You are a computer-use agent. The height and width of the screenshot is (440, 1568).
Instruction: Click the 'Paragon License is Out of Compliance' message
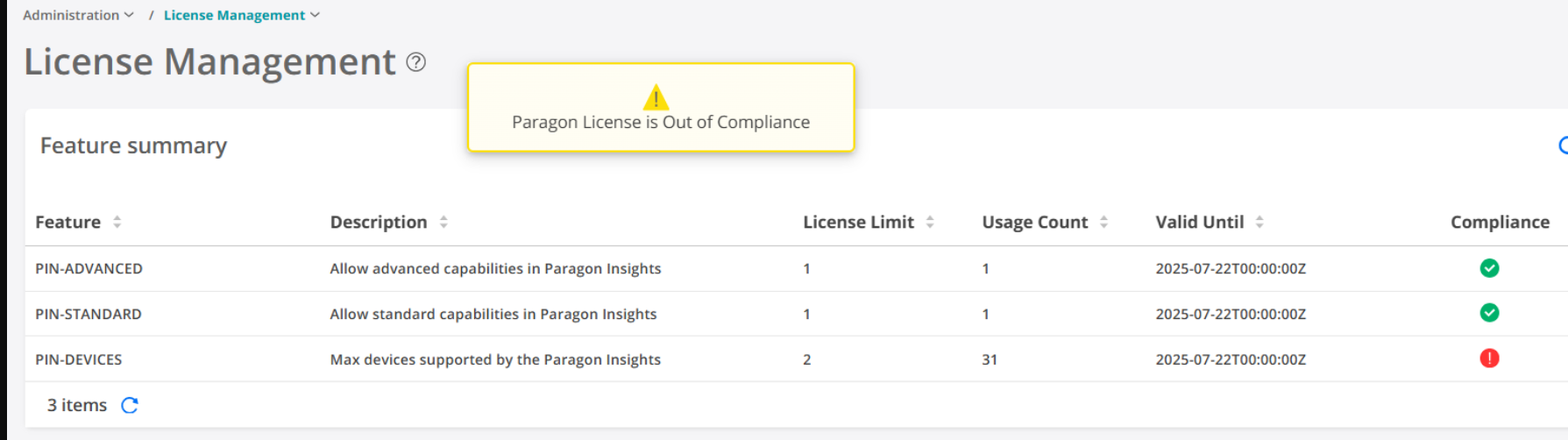coord(661,122)
